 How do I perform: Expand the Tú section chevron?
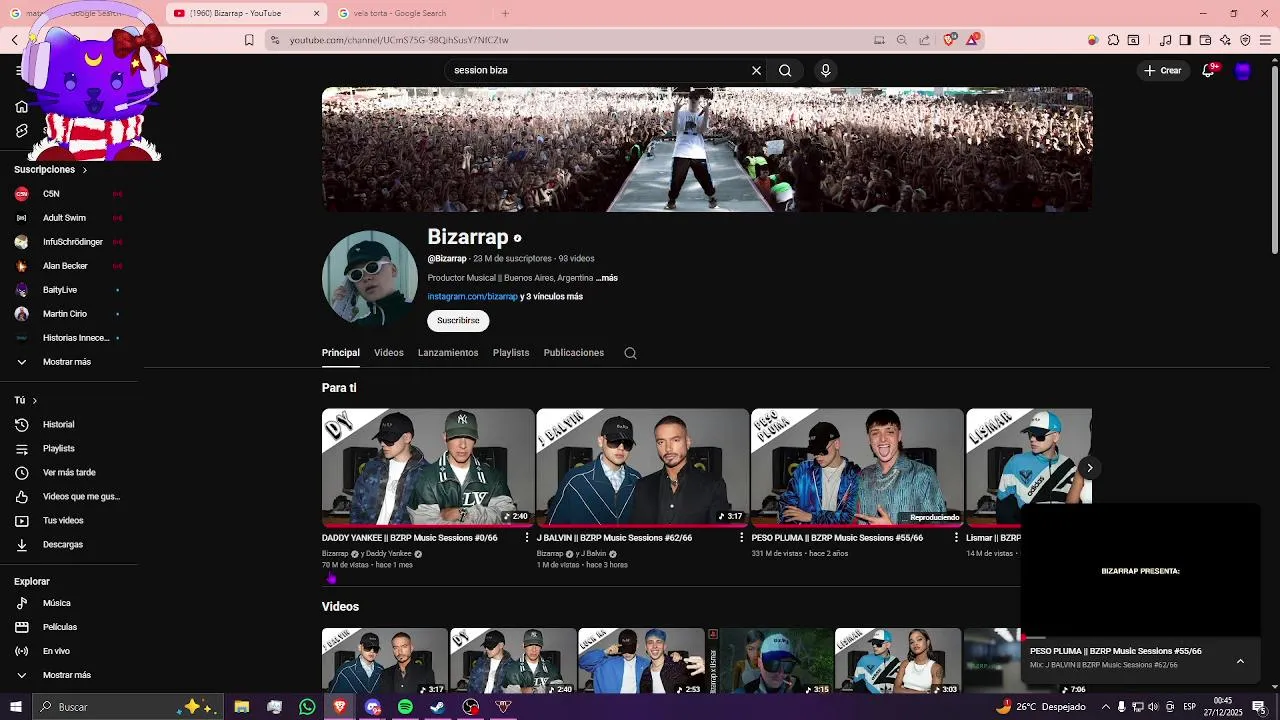tap(35, 400)
